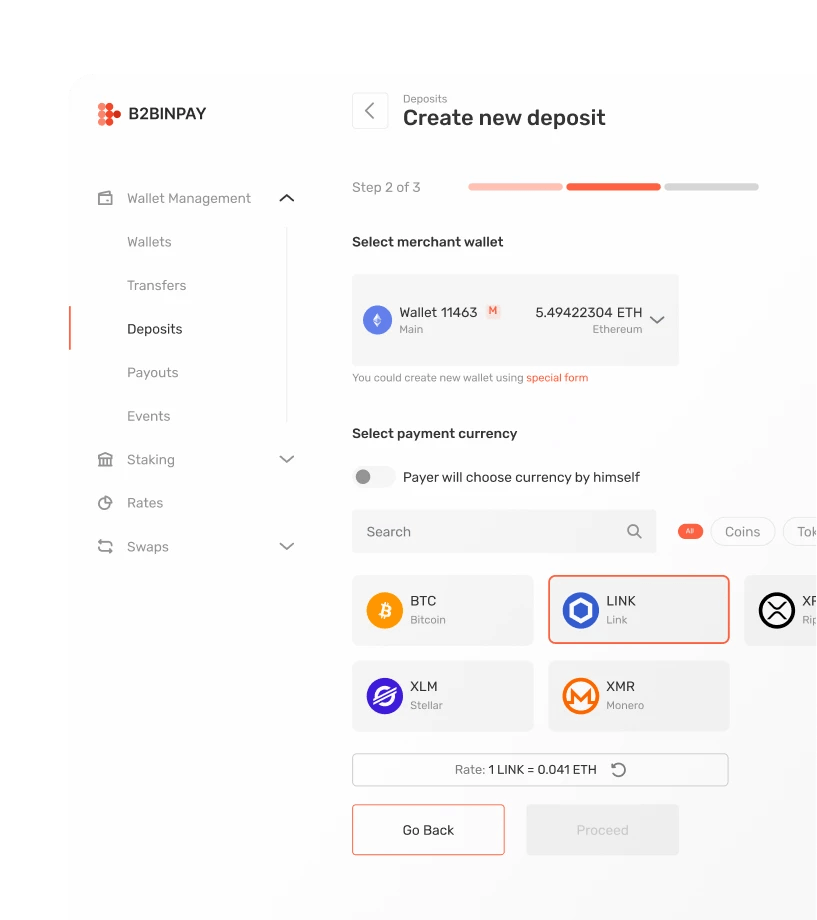Click the Go Back button
Image resolution: width=817 pixels, height=920 pixels.
[x=428, y=830]
